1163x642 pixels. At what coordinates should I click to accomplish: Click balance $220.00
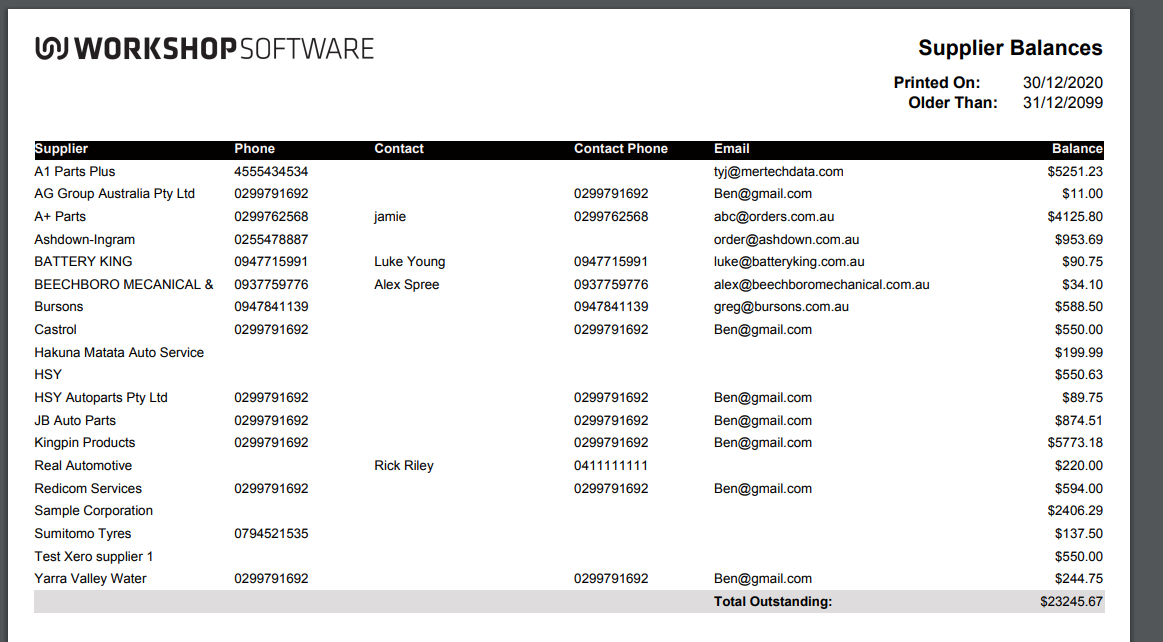click(x=1078, y=466)
